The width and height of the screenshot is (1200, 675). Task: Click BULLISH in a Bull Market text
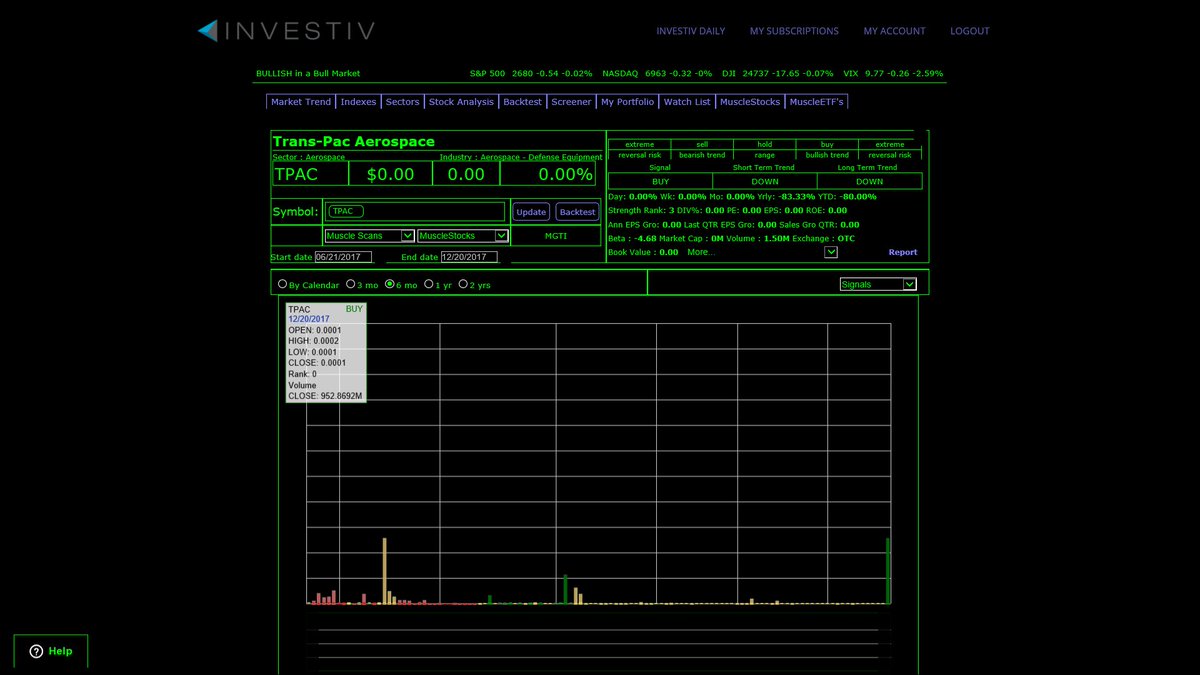point(308,73)
